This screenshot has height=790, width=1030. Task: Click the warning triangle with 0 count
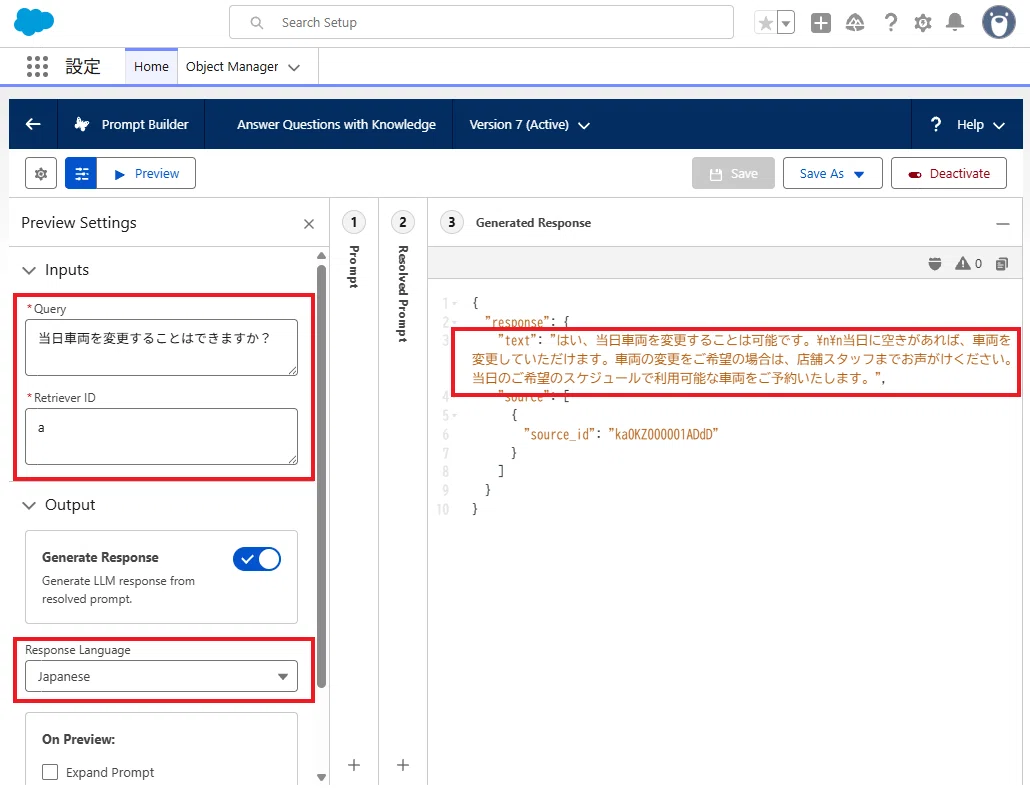968,263
